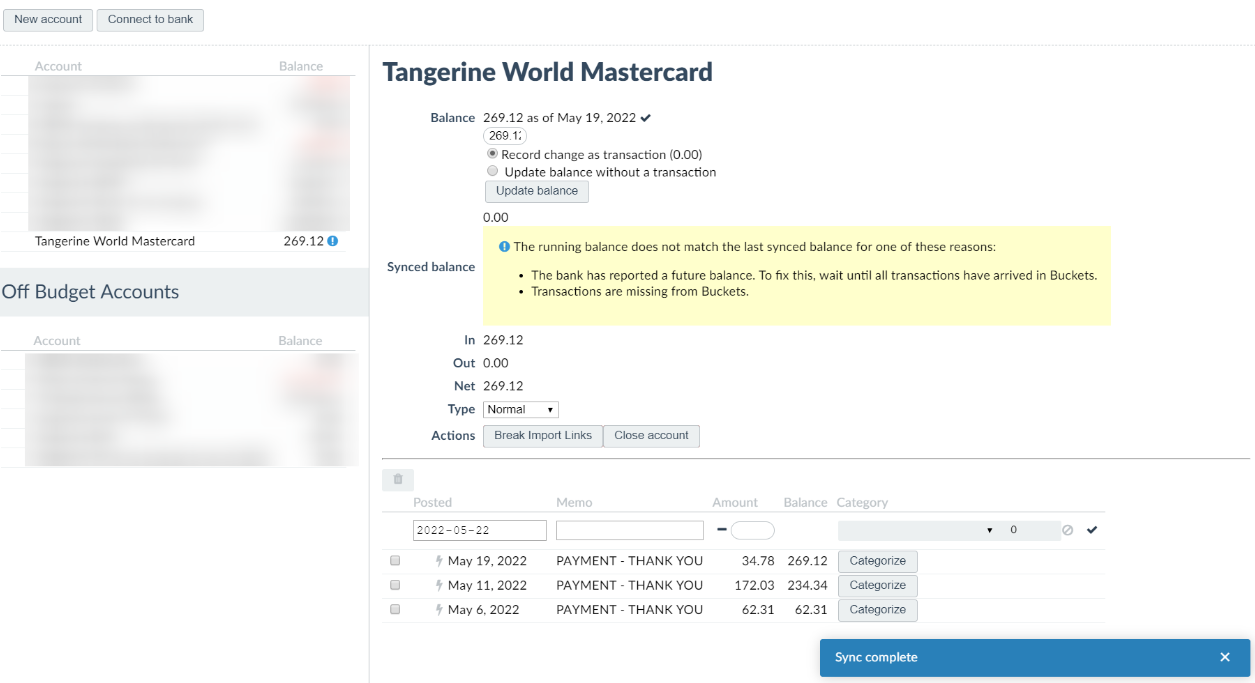Check the May 11, 2022 transaction checkbox
1255x683 pixels.
pos(394,585)
